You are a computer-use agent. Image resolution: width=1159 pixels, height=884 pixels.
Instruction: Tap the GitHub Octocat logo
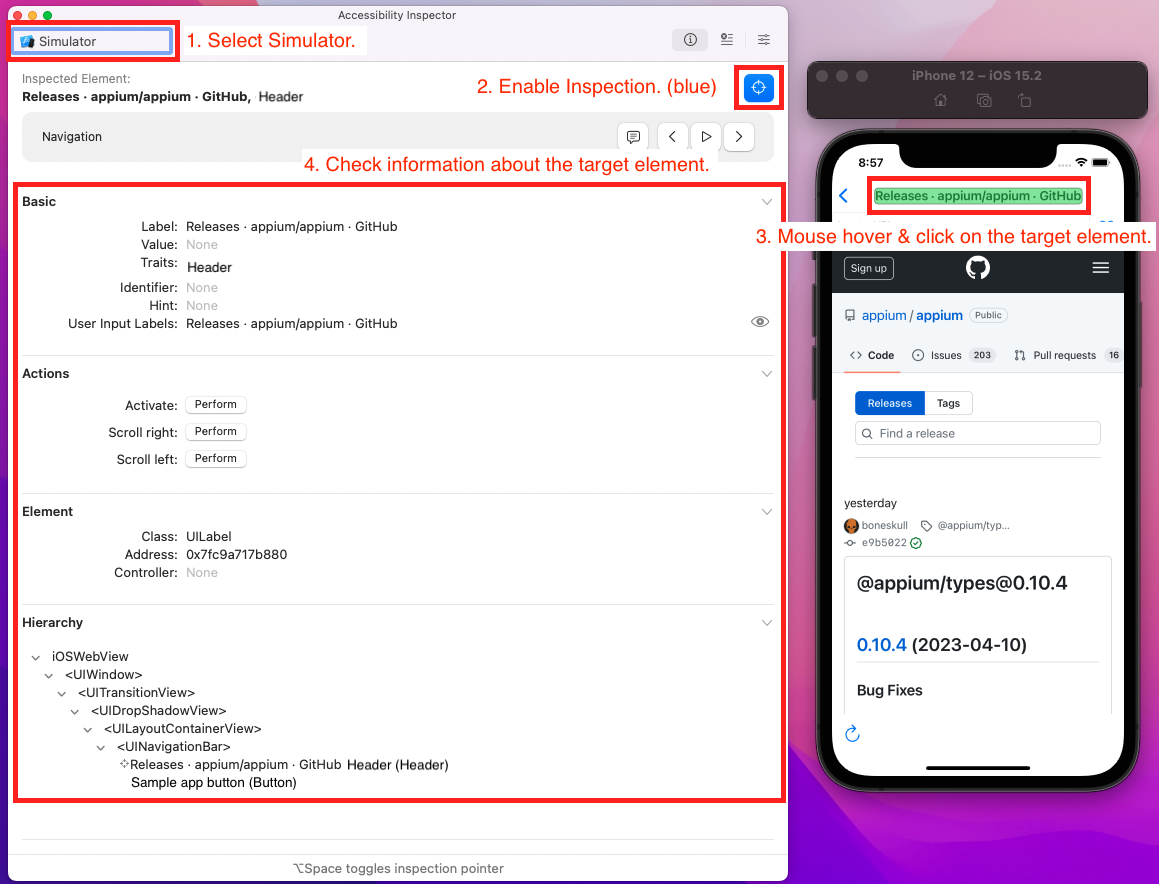point(977,268)
